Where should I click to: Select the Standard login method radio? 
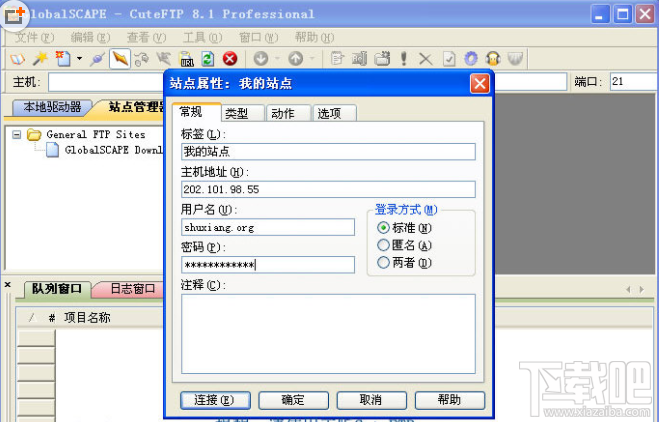383,228
